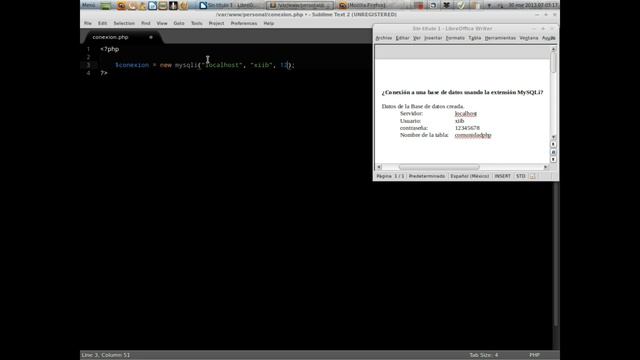
Task: Open Tabla menu in LibreOffice Writer
Action: point(475,38)
